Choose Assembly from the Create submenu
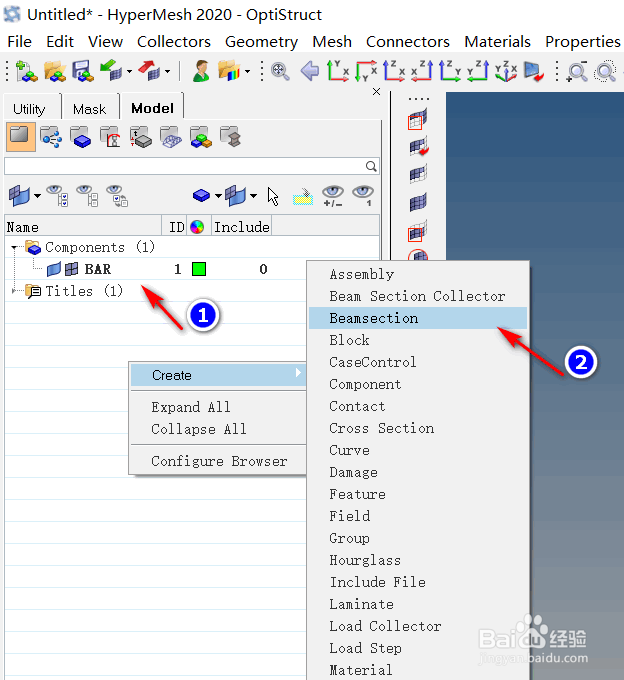Viewport: 624px width, 680px height. click(362, 275)
